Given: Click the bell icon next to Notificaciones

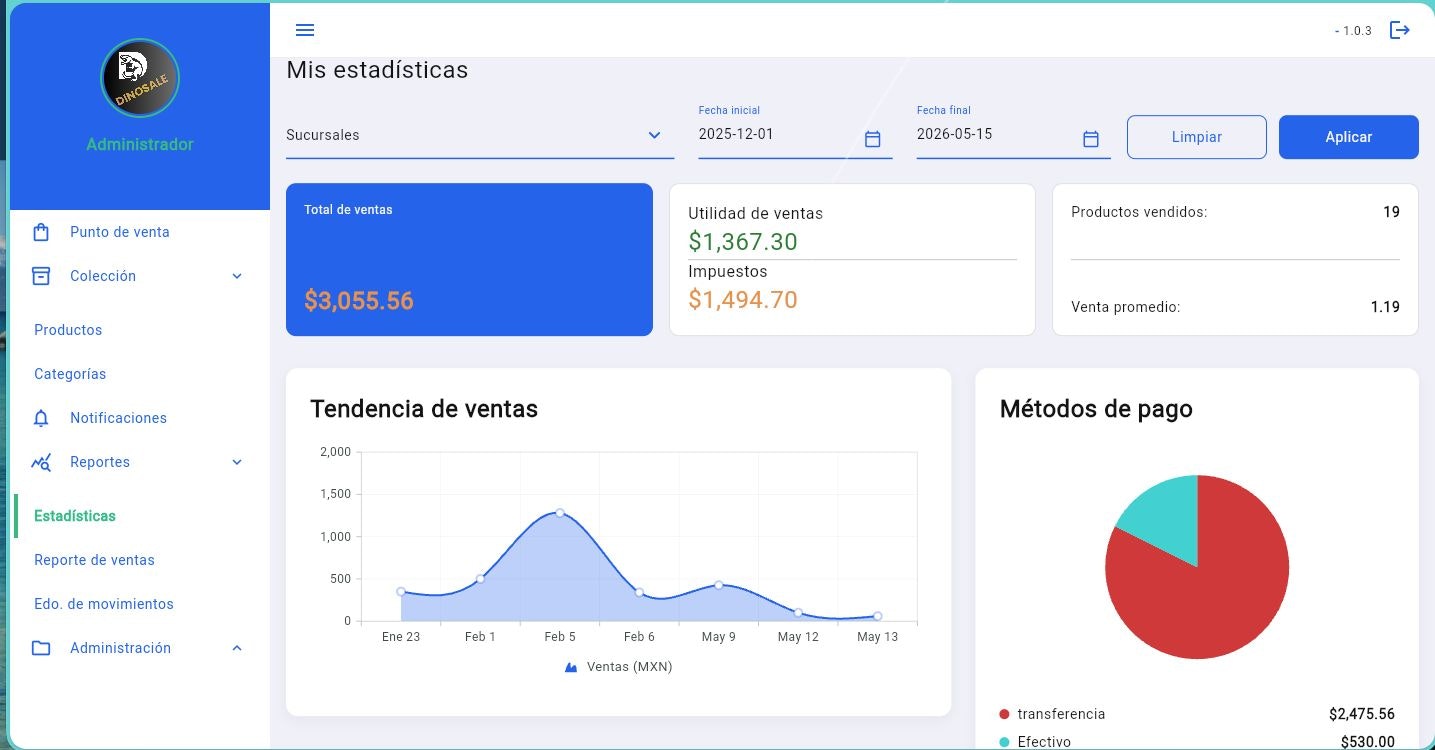Looking at the screenshot, I should pyautogui.click(x=41, y=418).
